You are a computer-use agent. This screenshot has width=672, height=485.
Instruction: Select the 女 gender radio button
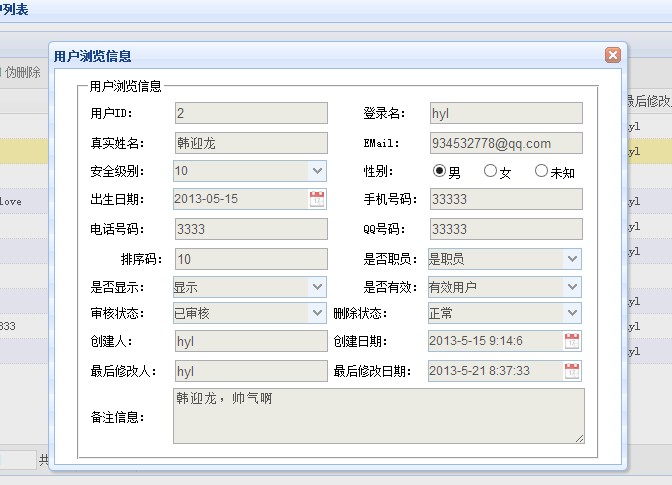pos(490,171)
